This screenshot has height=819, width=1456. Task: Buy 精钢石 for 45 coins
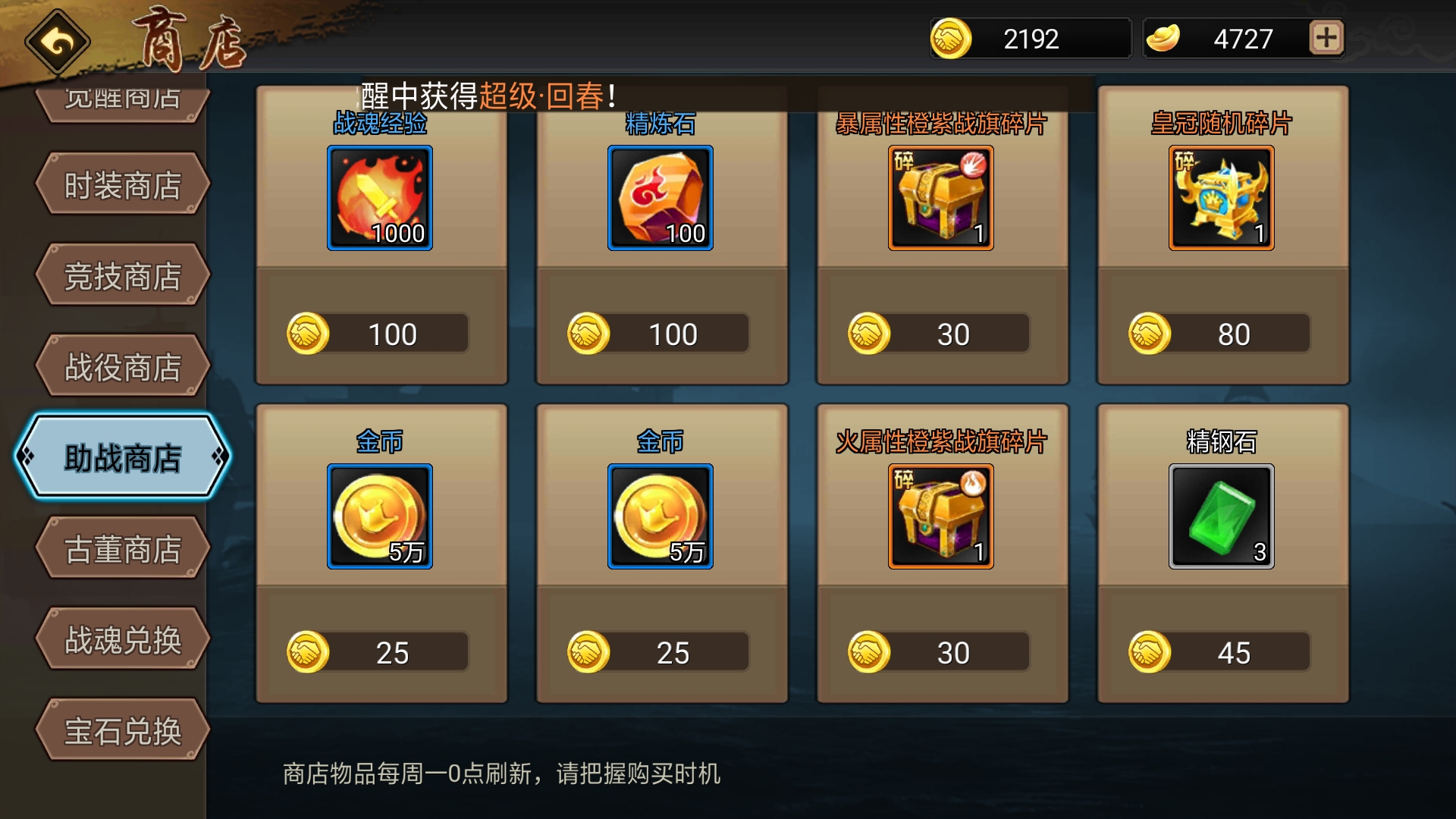pos(1219,652)
